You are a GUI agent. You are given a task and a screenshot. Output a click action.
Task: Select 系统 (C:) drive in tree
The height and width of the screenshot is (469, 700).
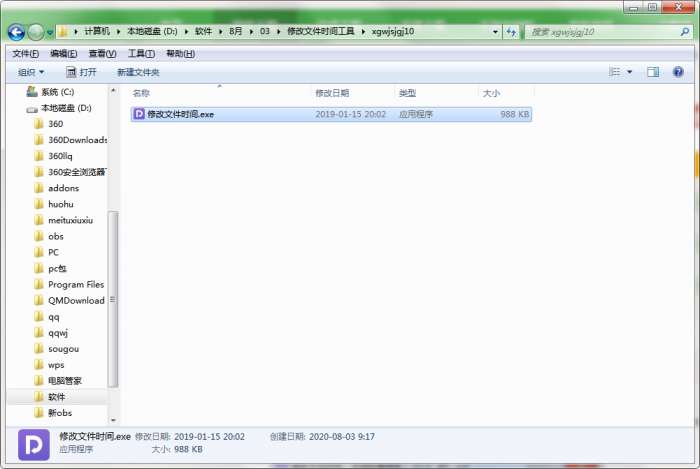click(50, 92)
